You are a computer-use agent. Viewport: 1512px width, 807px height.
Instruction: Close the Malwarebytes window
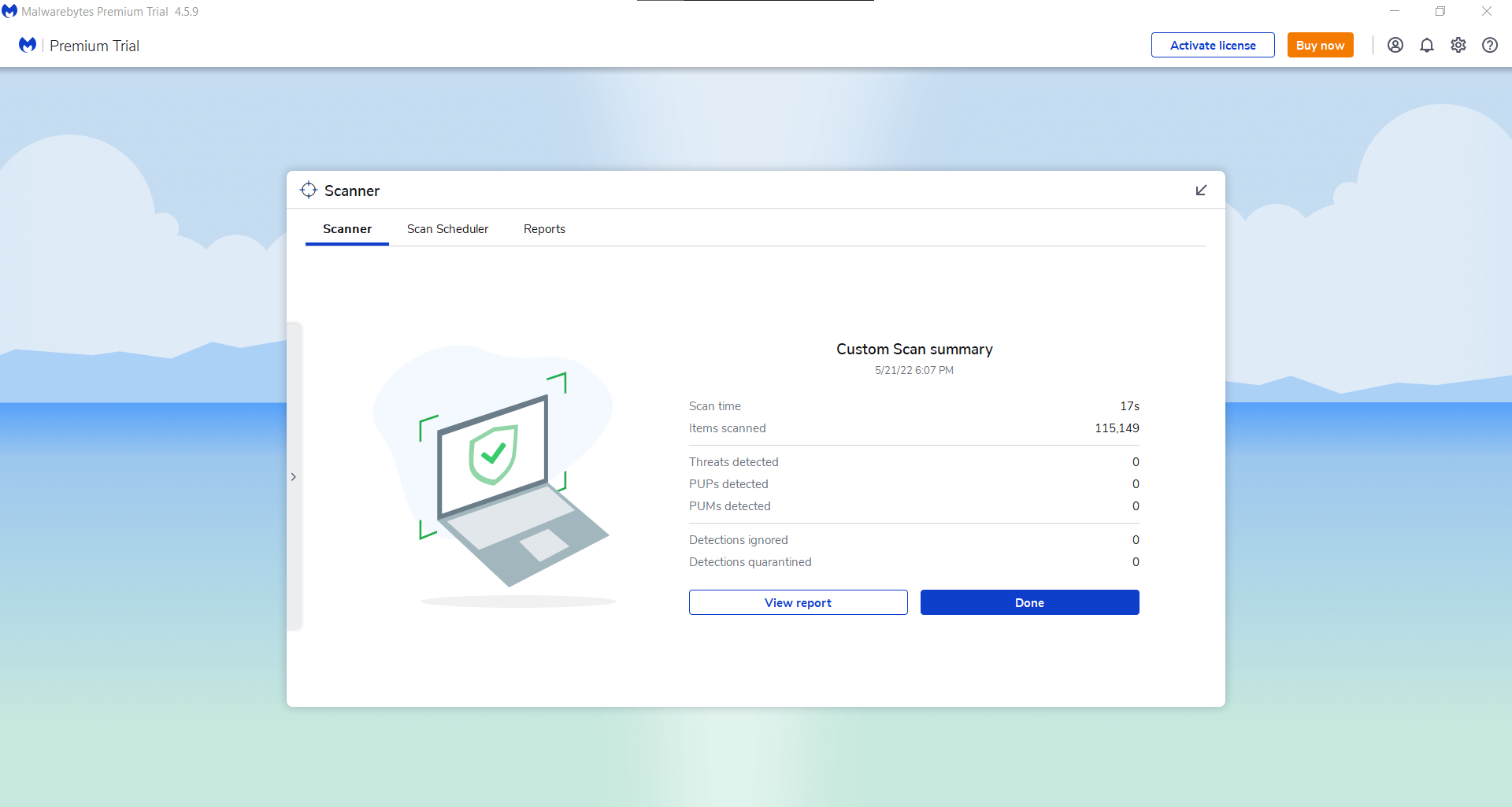click(x=1487, y=11)
